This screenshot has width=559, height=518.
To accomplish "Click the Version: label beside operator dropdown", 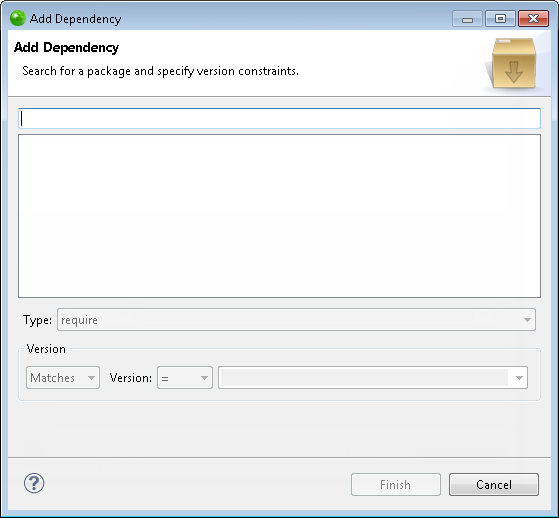I will point(130,378).
